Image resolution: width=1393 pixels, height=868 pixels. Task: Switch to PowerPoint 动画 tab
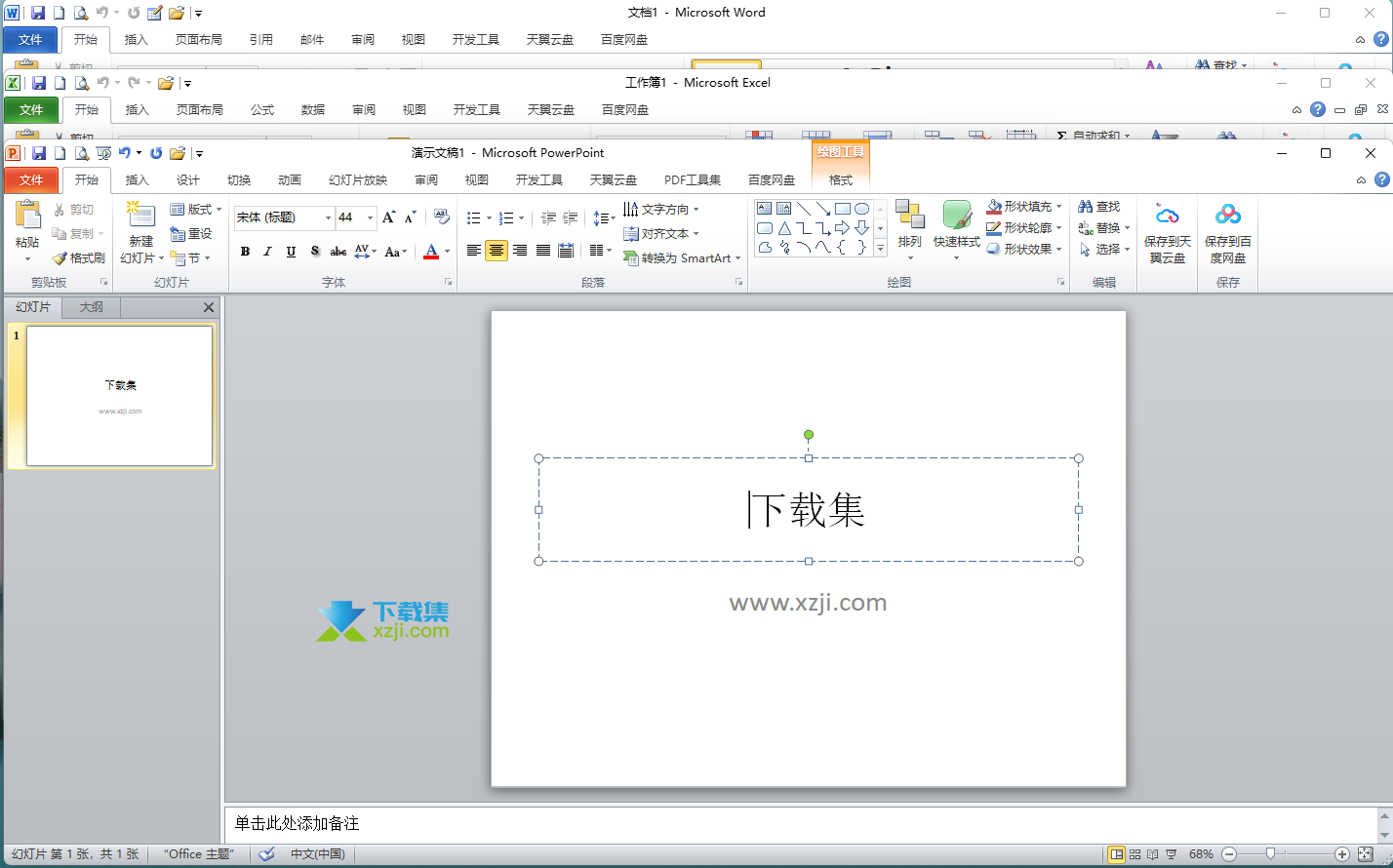tap(290, 179)
